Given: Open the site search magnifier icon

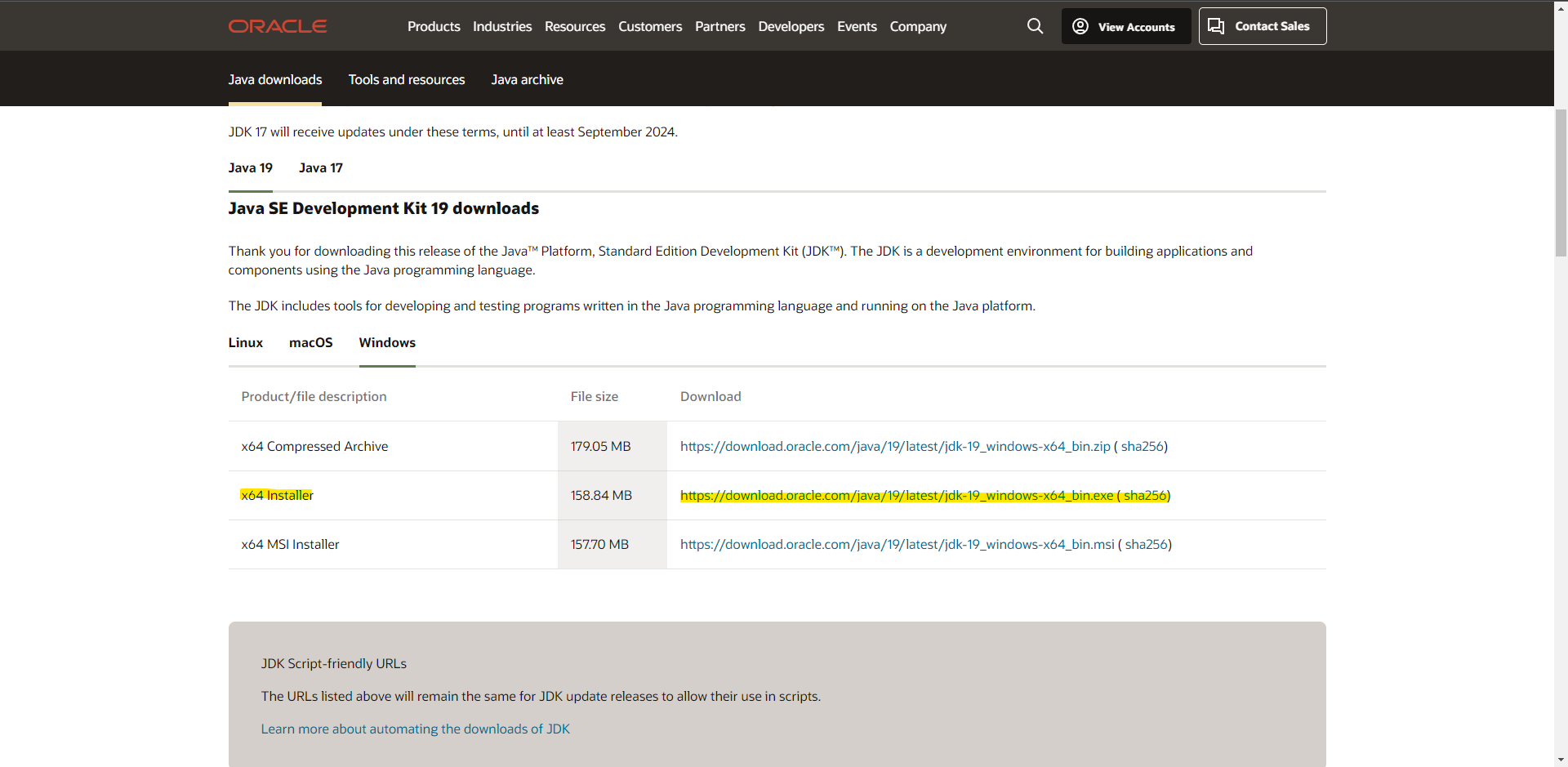Looking at the screenshot, I should (x=1035, y=26).
